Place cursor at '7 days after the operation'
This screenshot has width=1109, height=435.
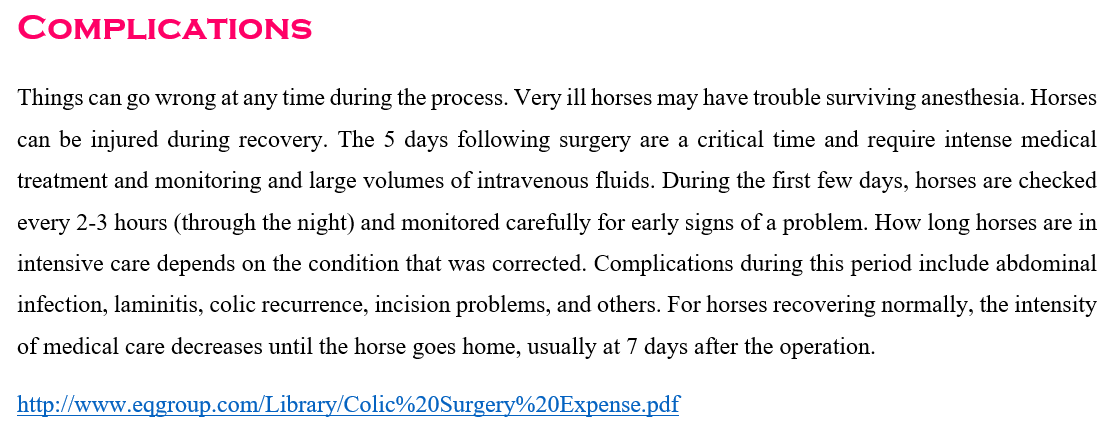749,347
